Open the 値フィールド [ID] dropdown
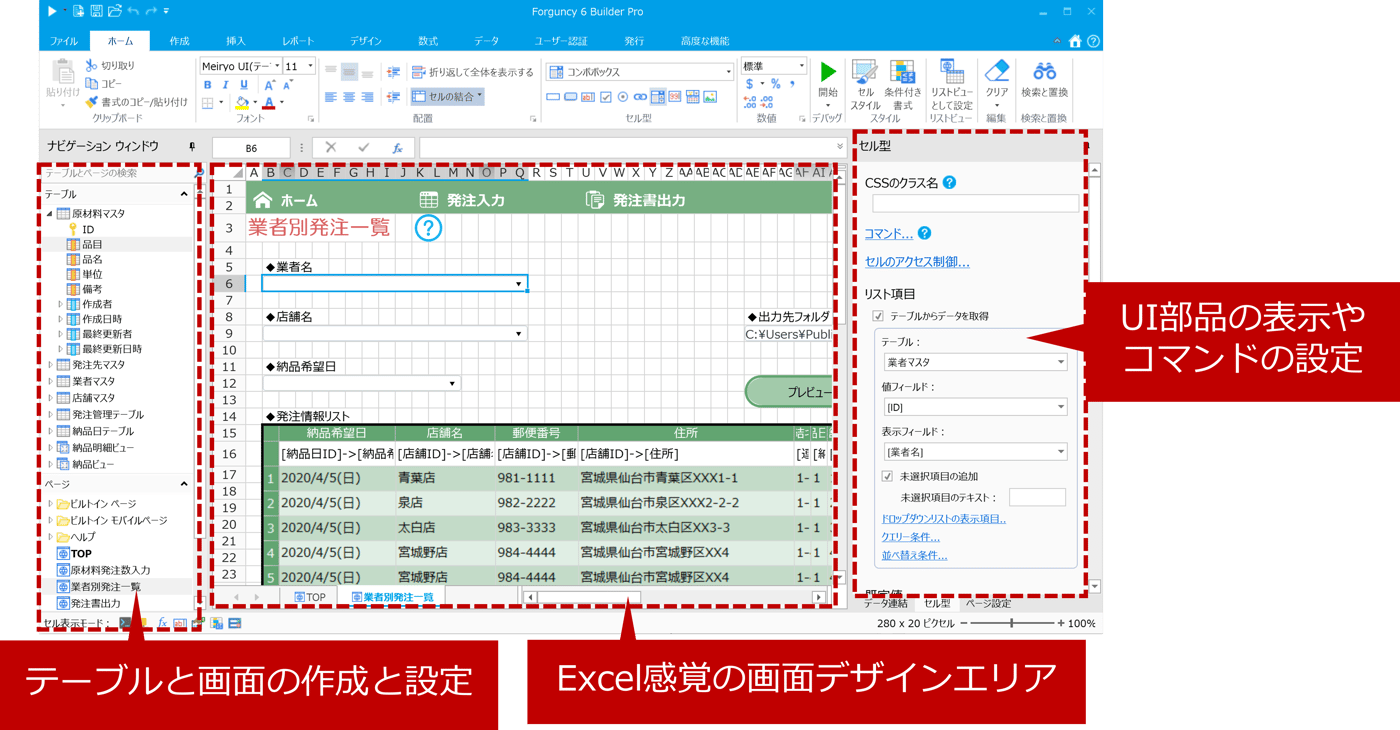 point(1061,407)
